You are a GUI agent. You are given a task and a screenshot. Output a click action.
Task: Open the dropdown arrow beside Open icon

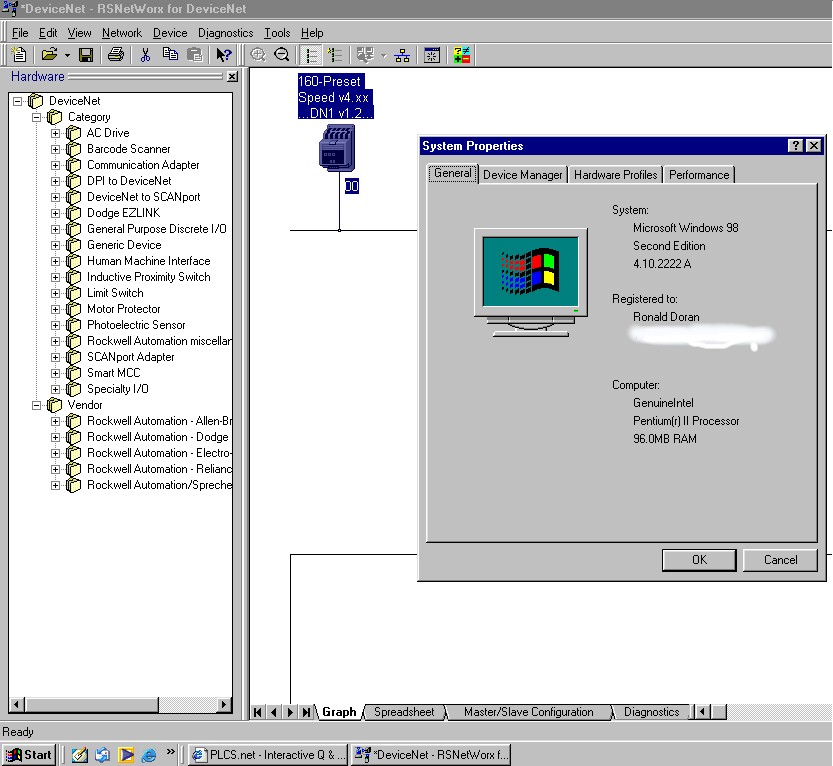tap(67, 55)
